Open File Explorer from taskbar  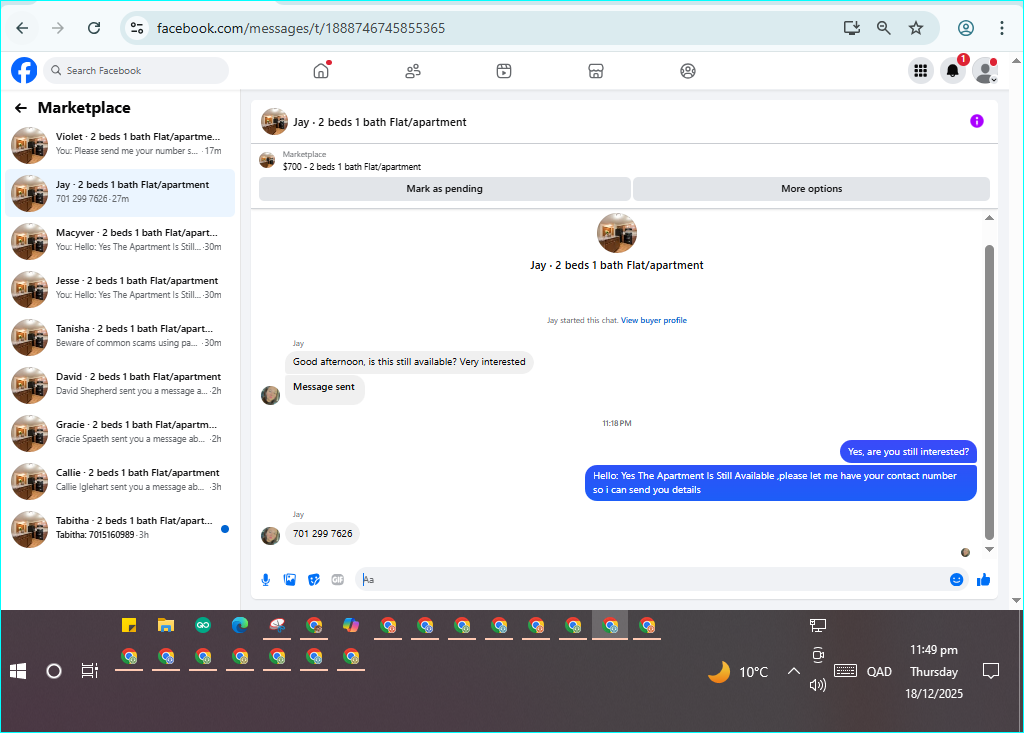(x=166, y=626)
